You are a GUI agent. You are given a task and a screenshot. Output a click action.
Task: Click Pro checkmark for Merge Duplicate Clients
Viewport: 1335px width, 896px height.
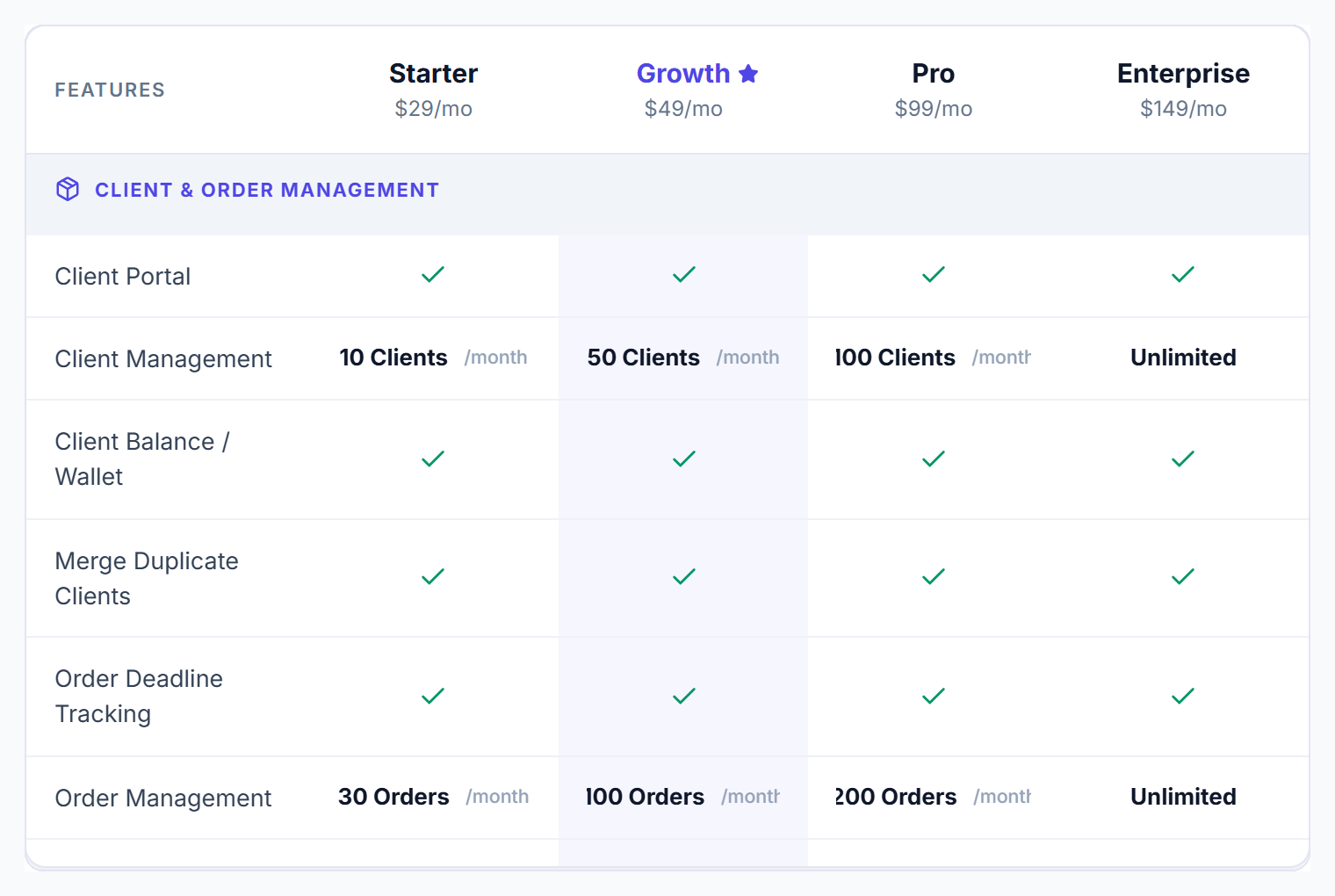click(934, 577)
